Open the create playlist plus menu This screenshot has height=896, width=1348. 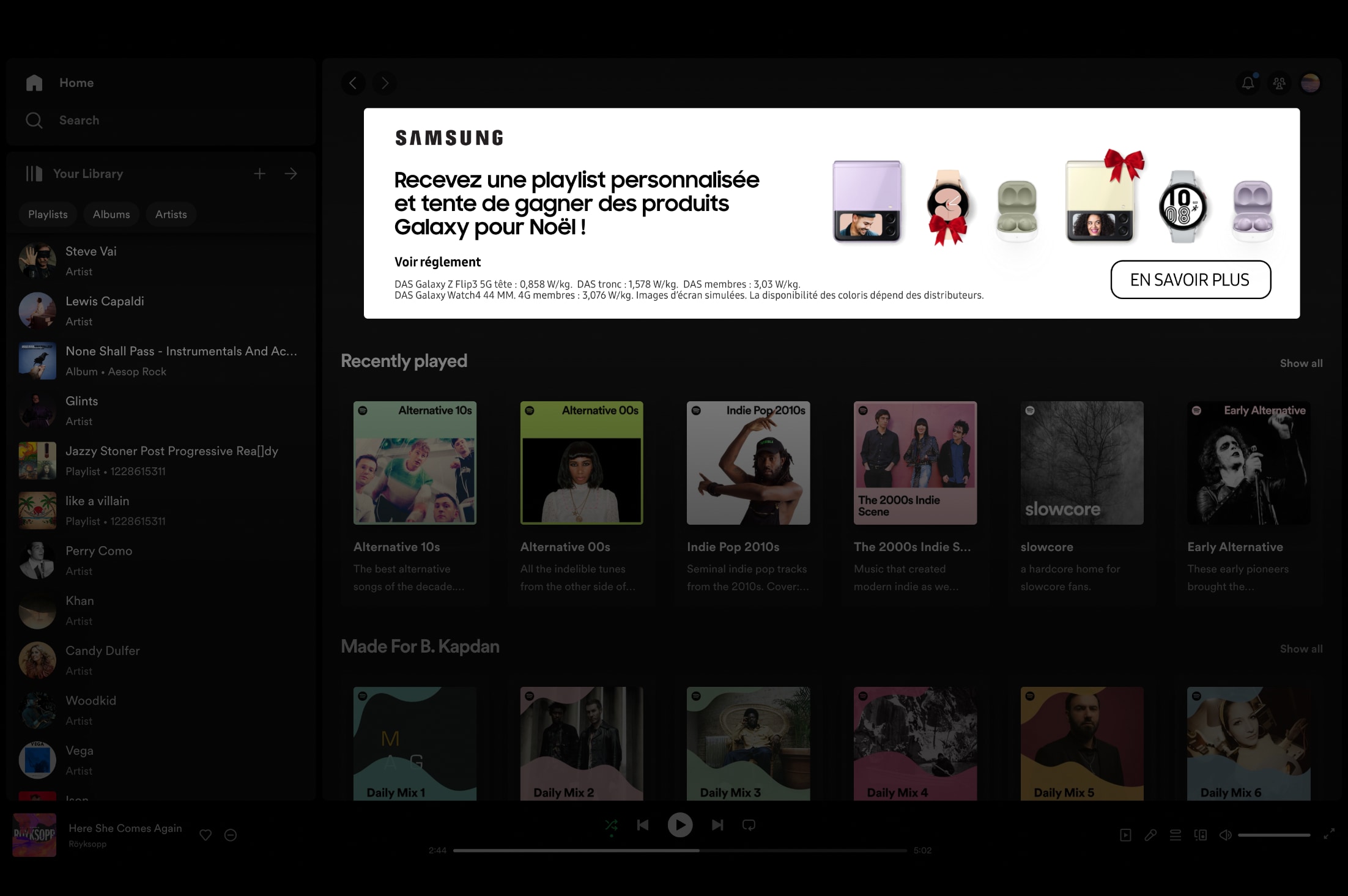(x=260, y=174)
